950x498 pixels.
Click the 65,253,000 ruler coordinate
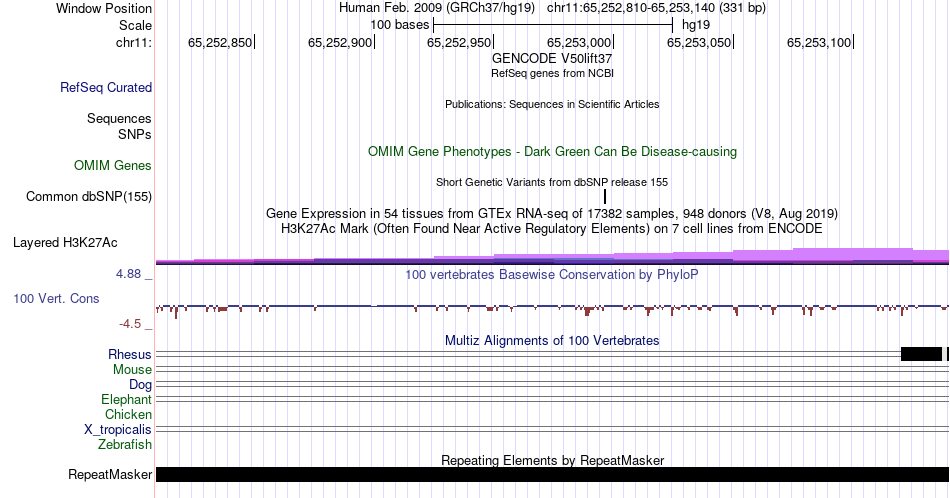[x=579, y=42]
